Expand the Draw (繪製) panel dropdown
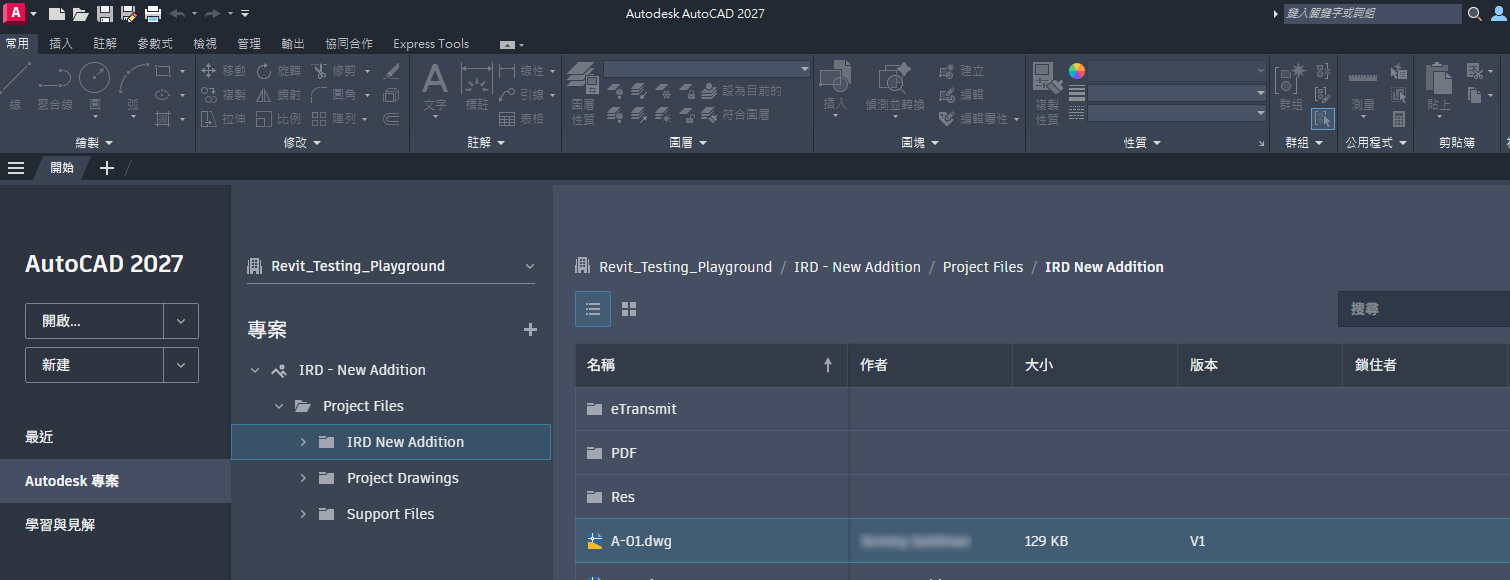1510x580 pixels. (95, 143)
